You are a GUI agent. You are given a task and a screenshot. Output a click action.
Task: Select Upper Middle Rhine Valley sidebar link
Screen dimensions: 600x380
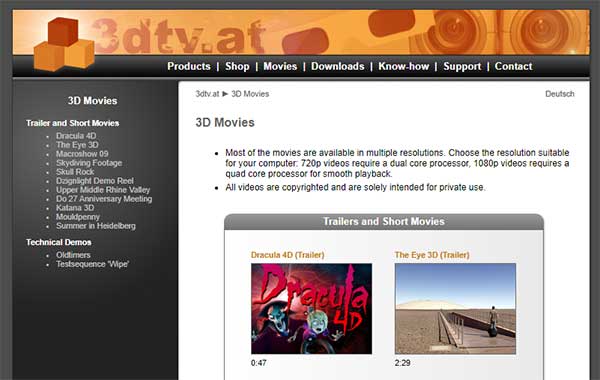pos(103,190)
